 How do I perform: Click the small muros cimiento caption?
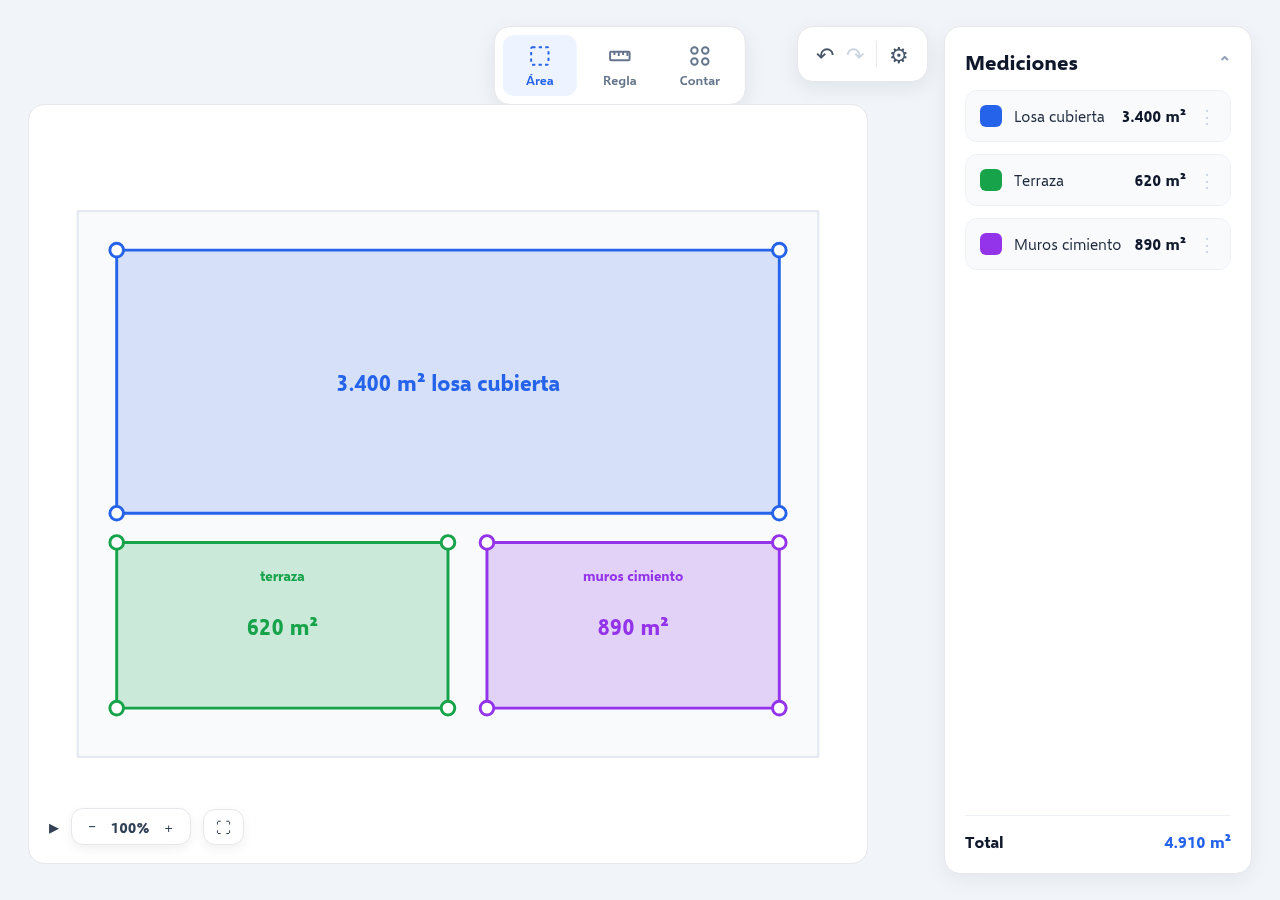(x=633, y=576)
